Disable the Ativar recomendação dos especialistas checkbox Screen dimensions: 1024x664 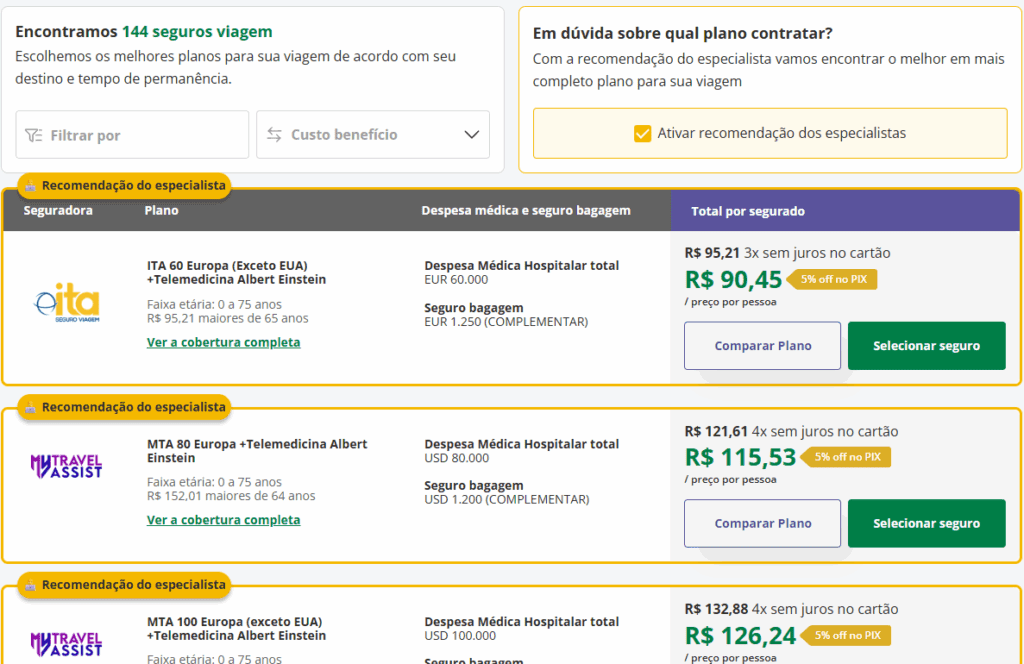pyautogui.click(x=644, y=131)
